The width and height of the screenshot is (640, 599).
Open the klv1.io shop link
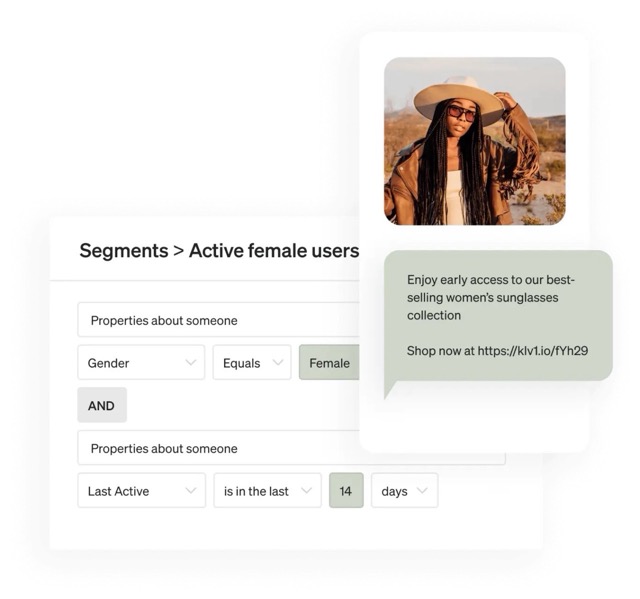(x=534, y=351)
